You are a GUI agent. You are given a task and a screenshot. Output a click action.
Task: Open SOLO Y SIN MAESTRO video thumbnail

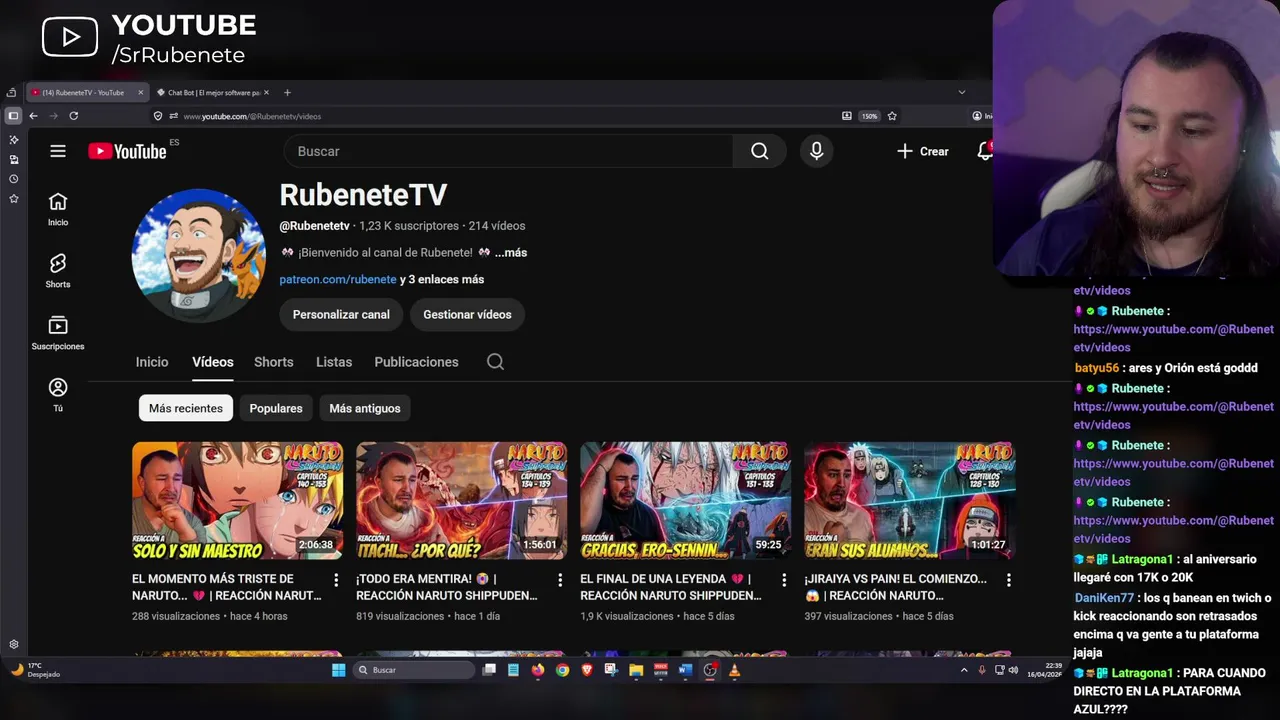[237, 501]
